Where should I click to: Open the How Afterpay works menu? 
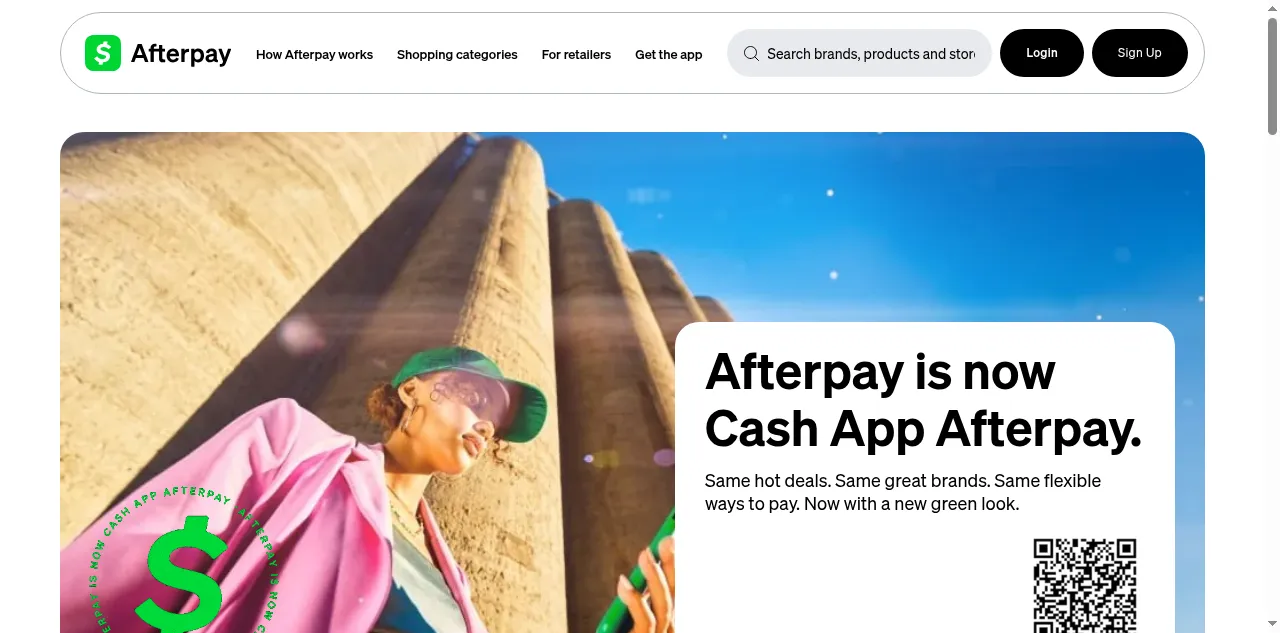pos(314,55)
